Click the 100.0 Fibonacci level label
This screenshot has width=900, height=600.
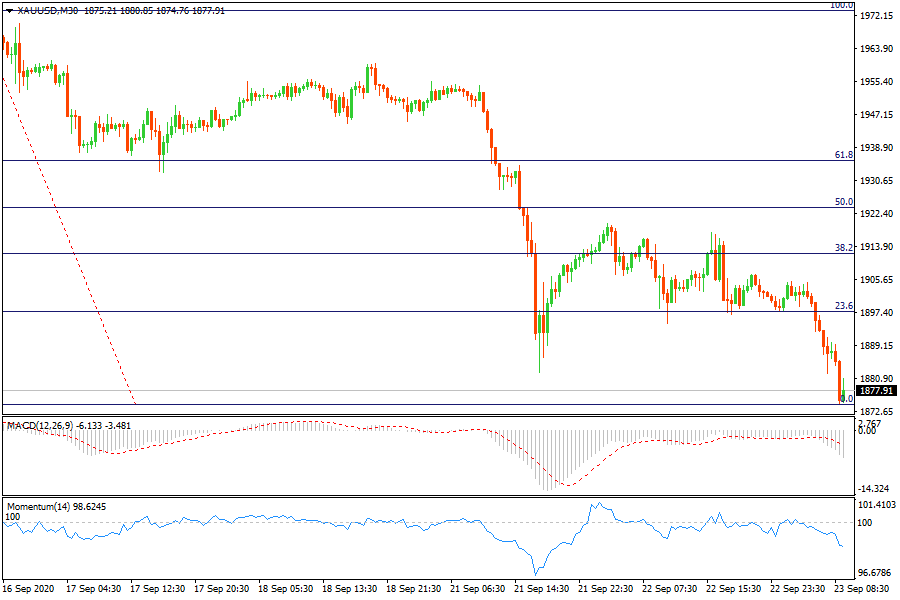pos(842,5)
